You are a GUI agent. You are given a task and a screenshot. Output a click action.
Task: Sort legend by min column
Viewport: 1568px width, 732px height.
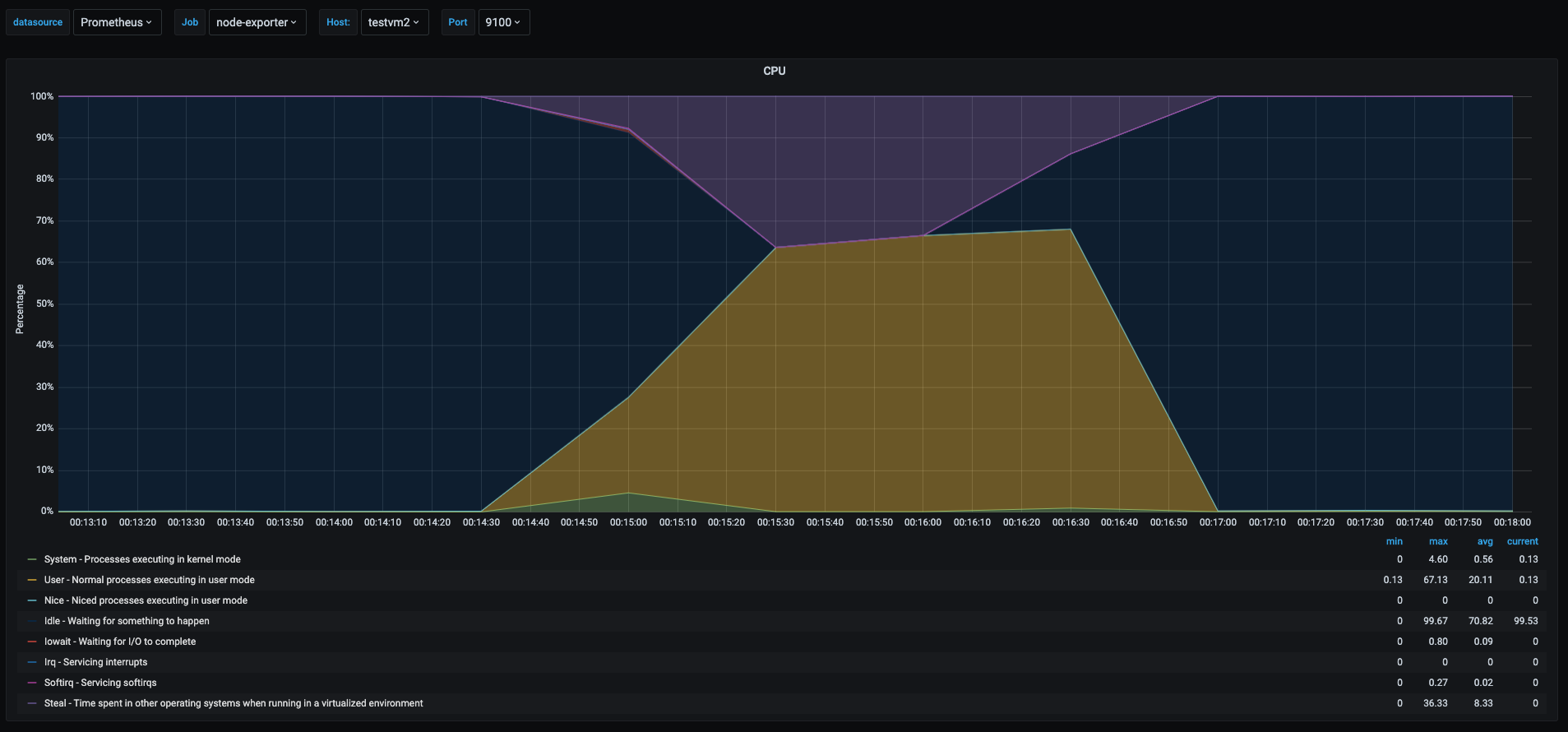(x=1394, y=541)
